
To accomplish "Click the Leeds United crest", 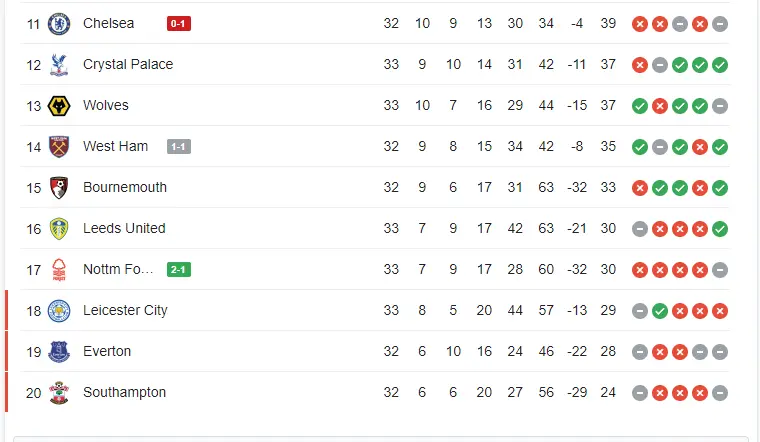I will pyautogui.click(x=60, y=228).
